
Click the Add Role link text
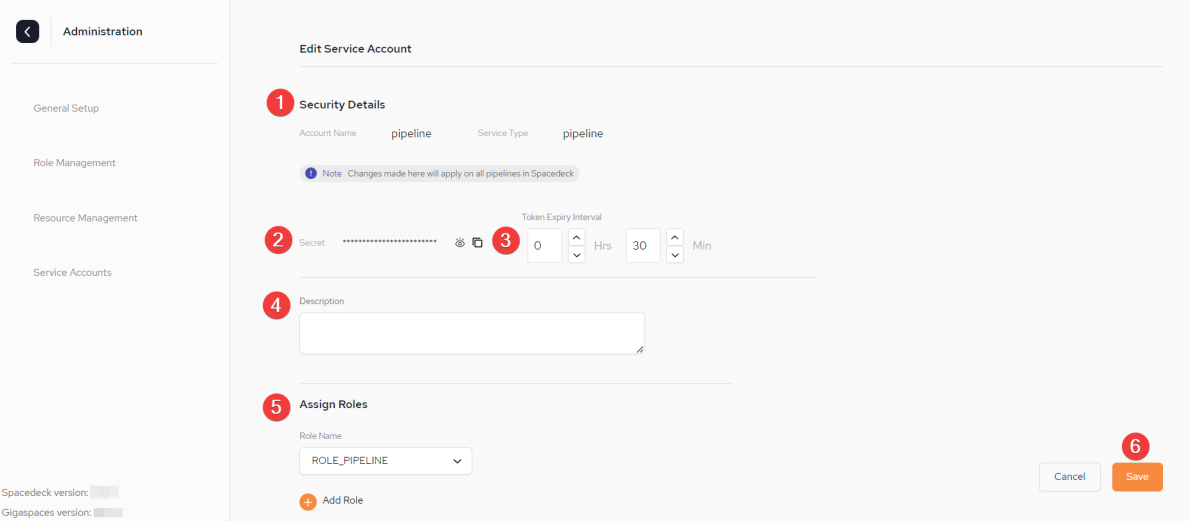[x=343, y=500]
